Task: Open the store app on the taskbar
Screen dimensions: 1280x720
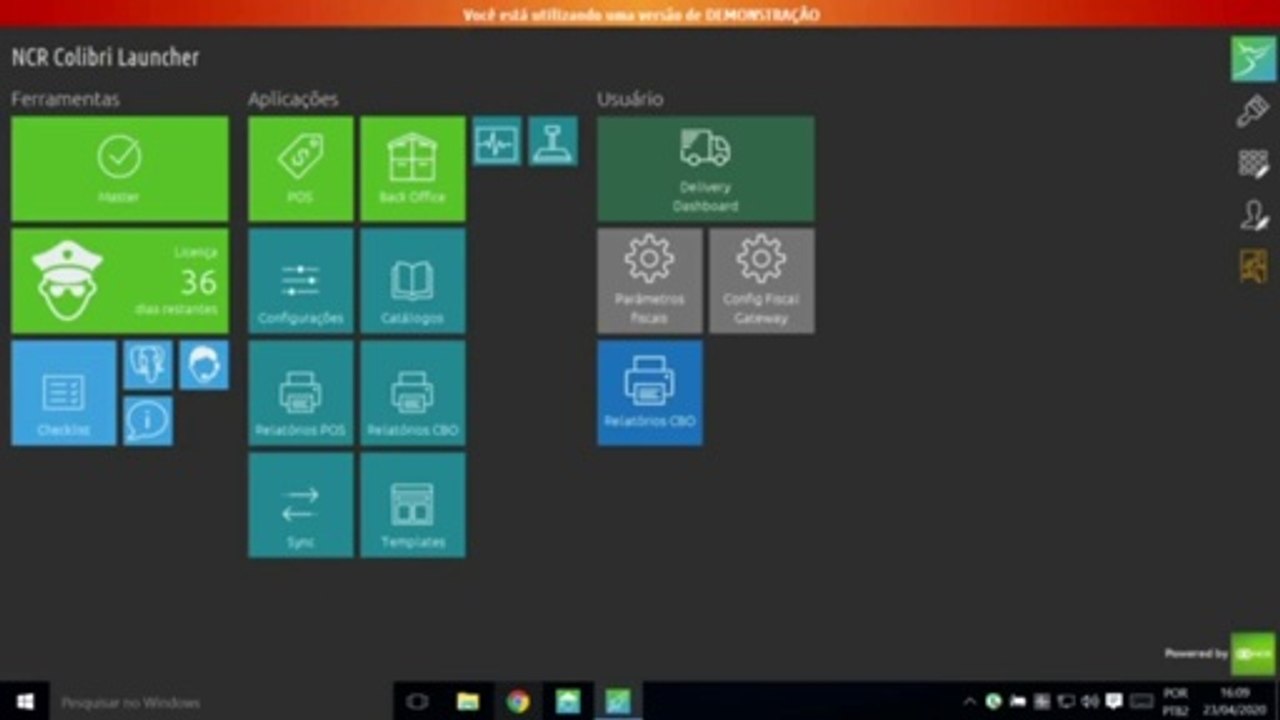Action: tap(568, 702)
